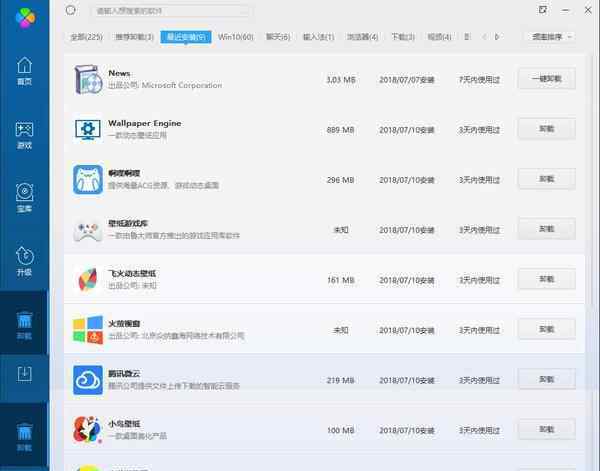This screenshot has height=471, width=600.
Task: Click the blue cloud Tencent Weiyun icon
Action: coord(88,380)
